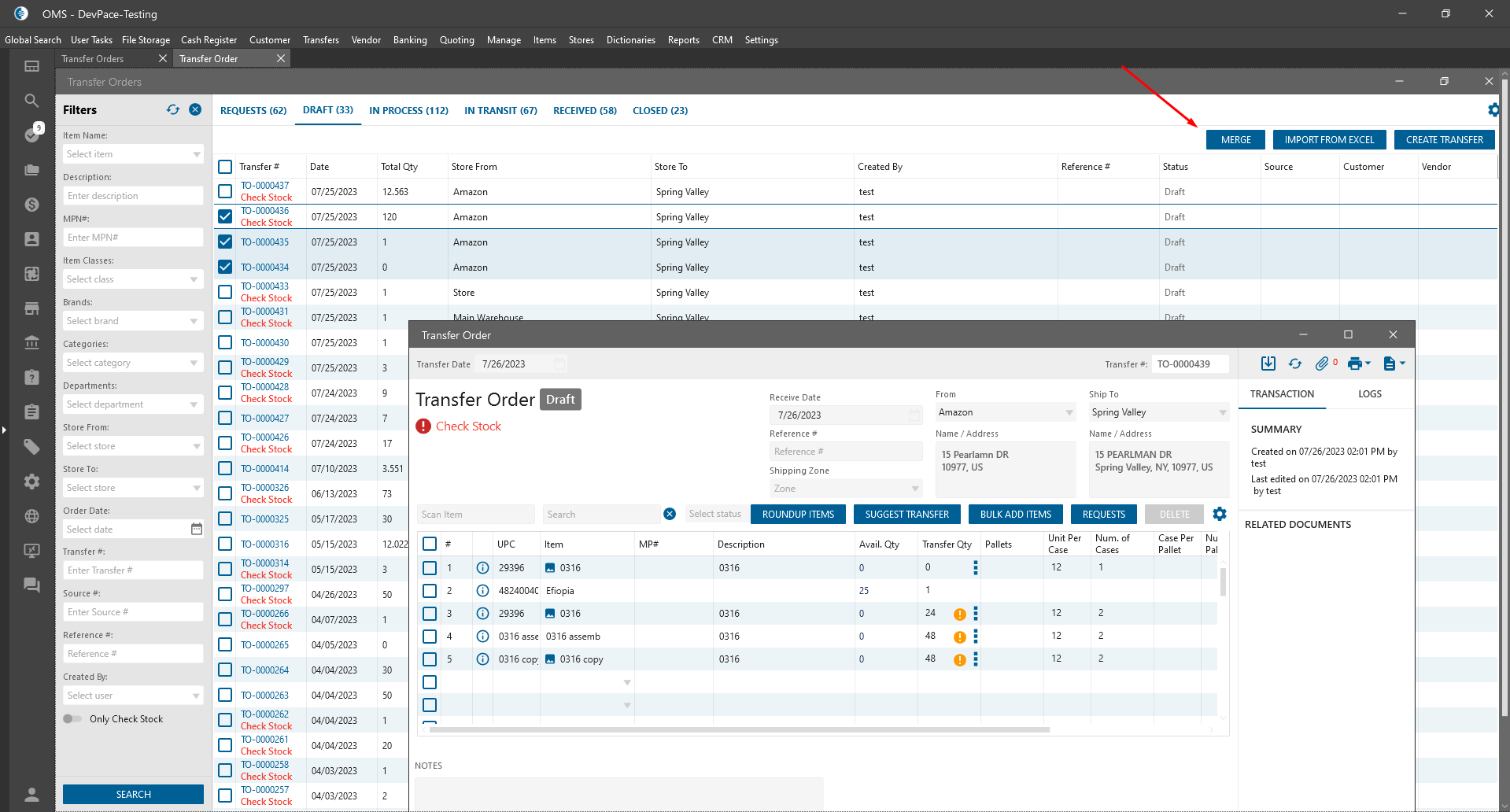Click the MERGE button
The width and height of the screenshot is (1510, 812).
pos(1235,140)
